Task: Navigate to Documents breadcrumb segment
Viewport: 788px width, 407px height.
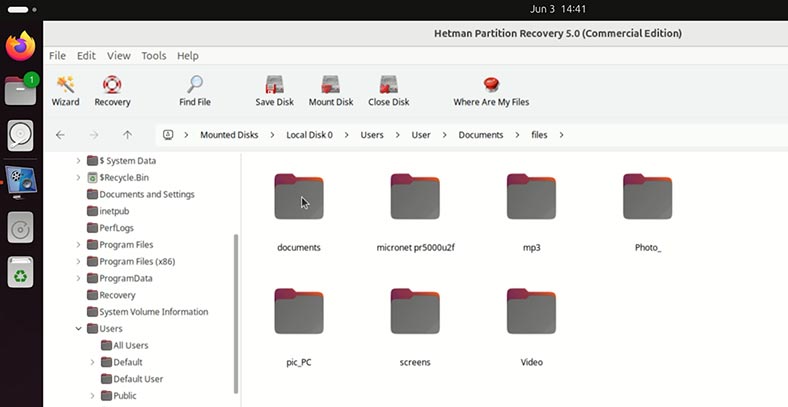Action: click(x=480, y=135)
